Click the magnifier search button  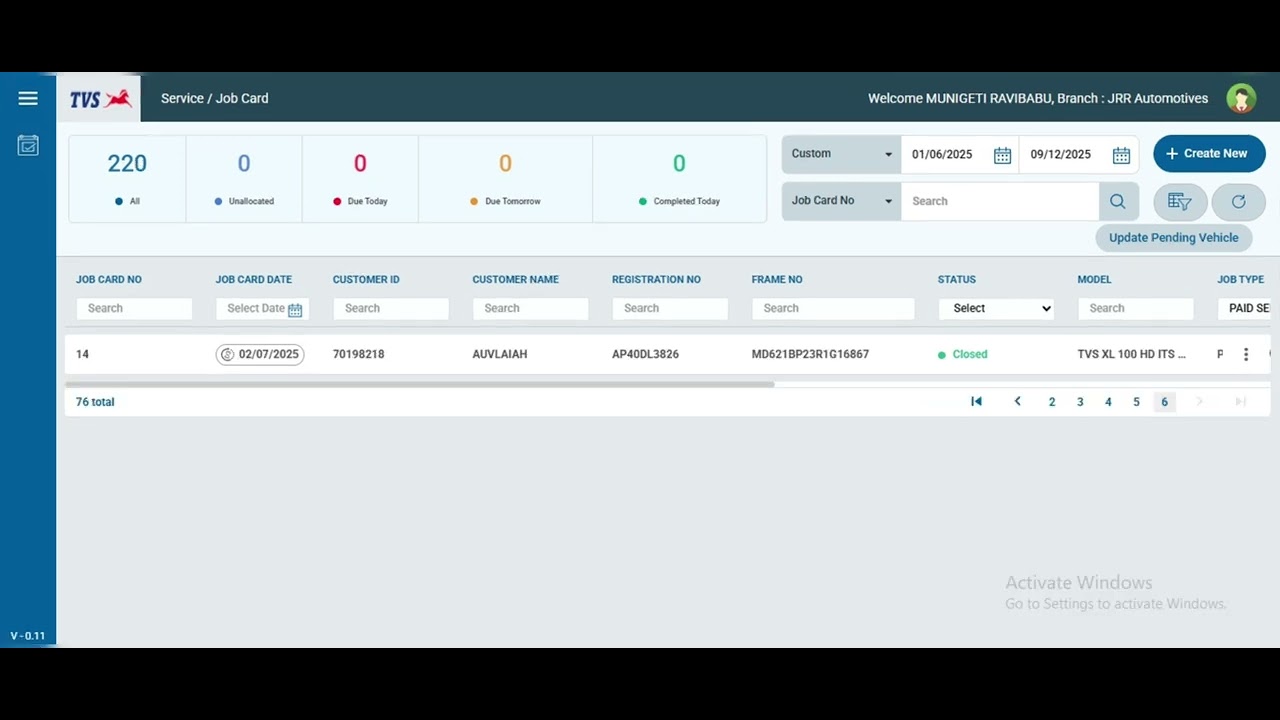click(x=1118, y=201)
